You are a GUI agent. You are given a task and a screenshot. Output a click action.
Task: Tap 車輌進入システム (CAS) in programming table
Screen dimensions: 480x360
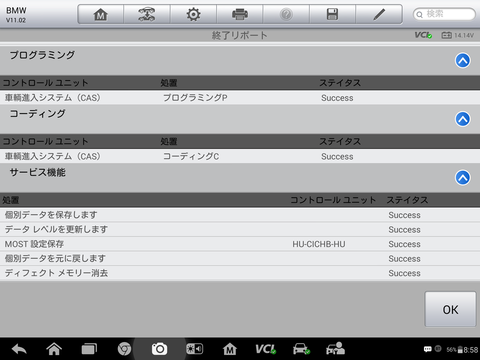point(52,98)
